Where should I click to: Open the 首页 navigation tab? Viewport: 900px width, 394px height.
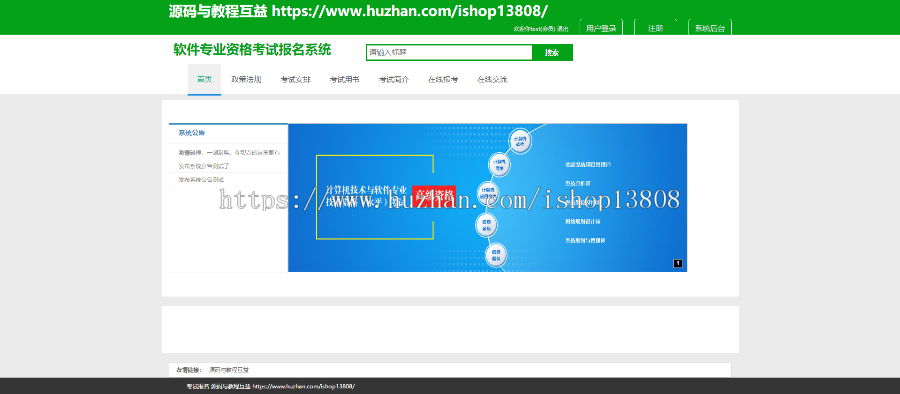pyautogui.click(x=204, y=79)
